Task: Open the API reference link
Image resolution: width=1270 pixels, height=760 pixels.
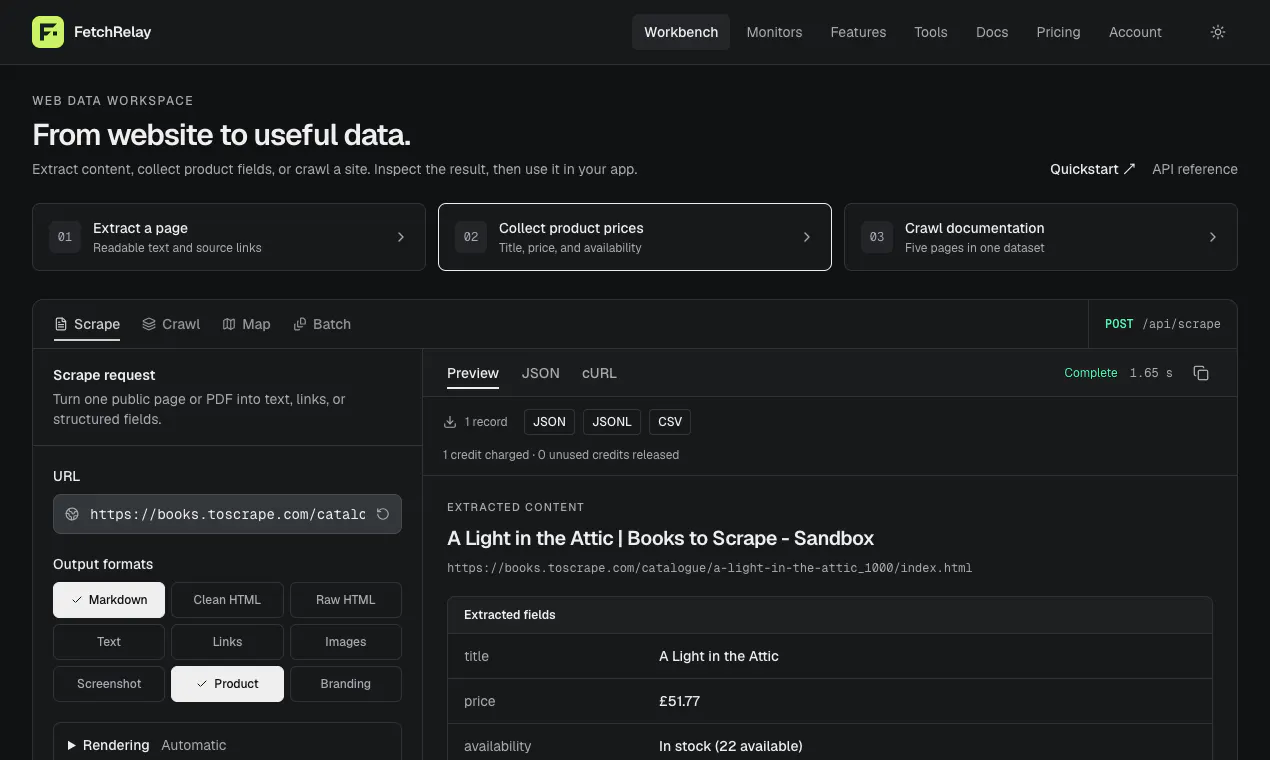Action: (x=1195, y=169)
